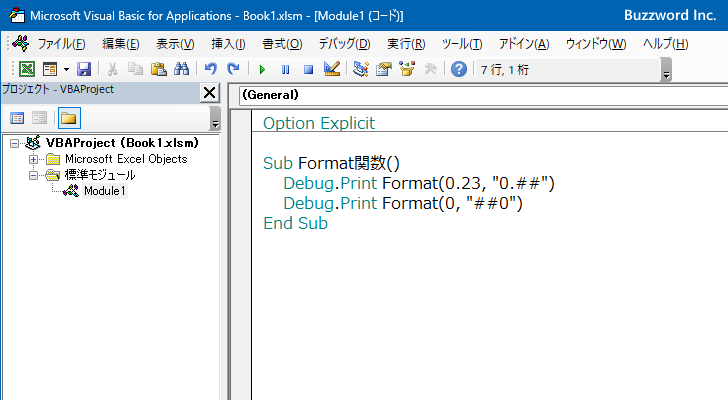Click the View Microsoft Excel icon

27,70
